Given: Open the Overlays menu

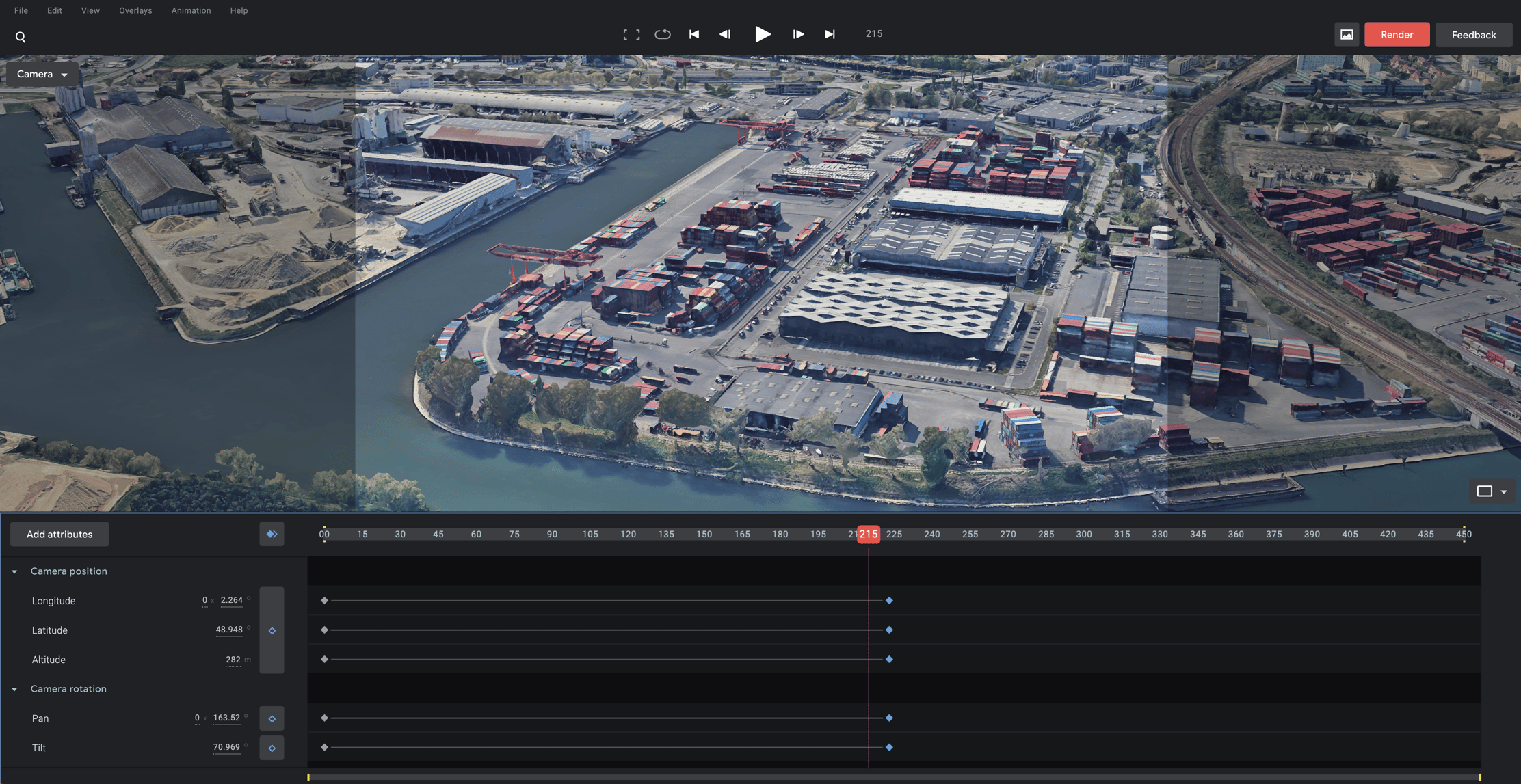Looking at the screenshot, I should 135,10.
